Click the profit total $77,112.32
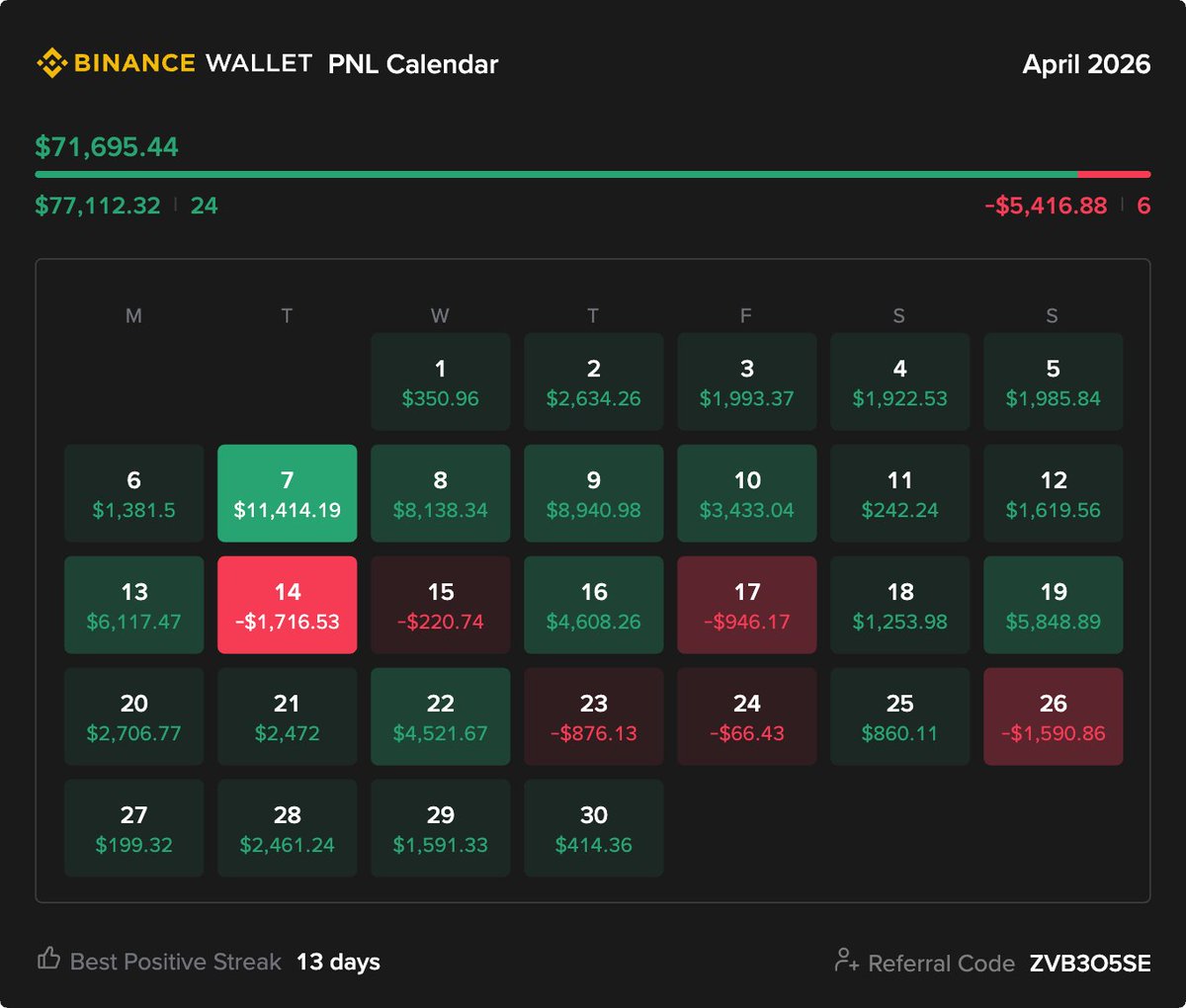This screenshot has height=1008, width=1186. tap(98, 206)
